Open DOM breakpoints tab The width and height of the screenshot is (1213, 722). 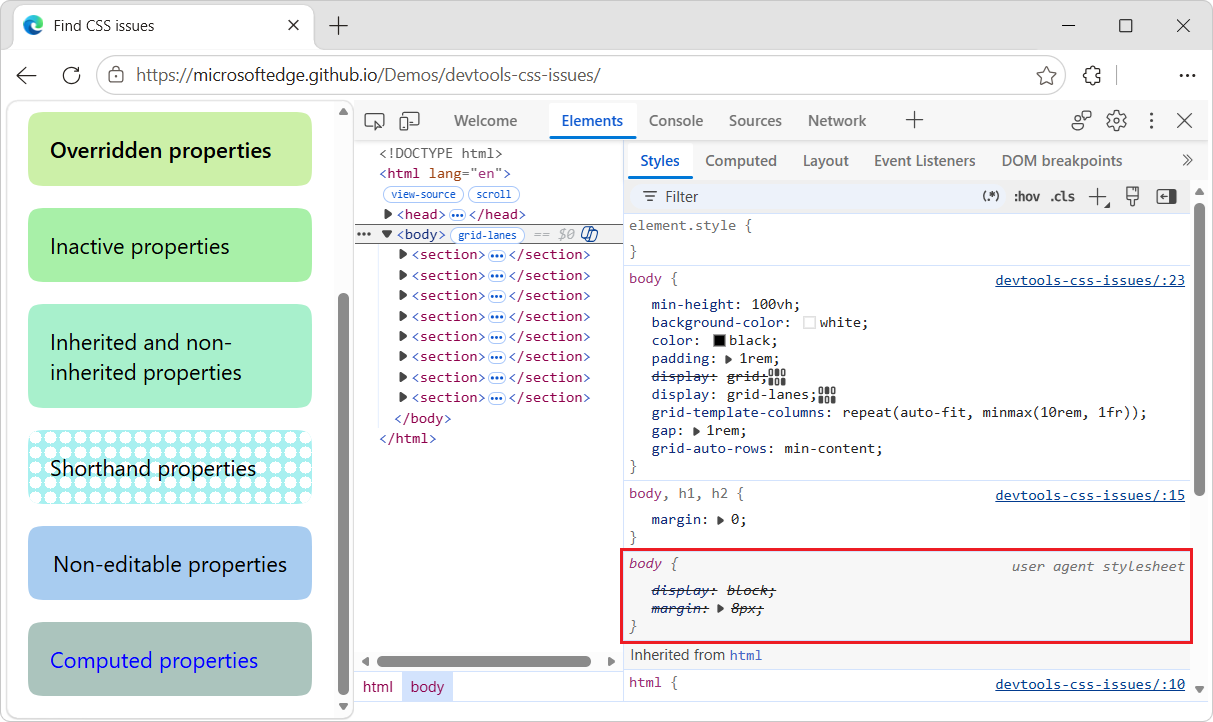point(1062,160)
